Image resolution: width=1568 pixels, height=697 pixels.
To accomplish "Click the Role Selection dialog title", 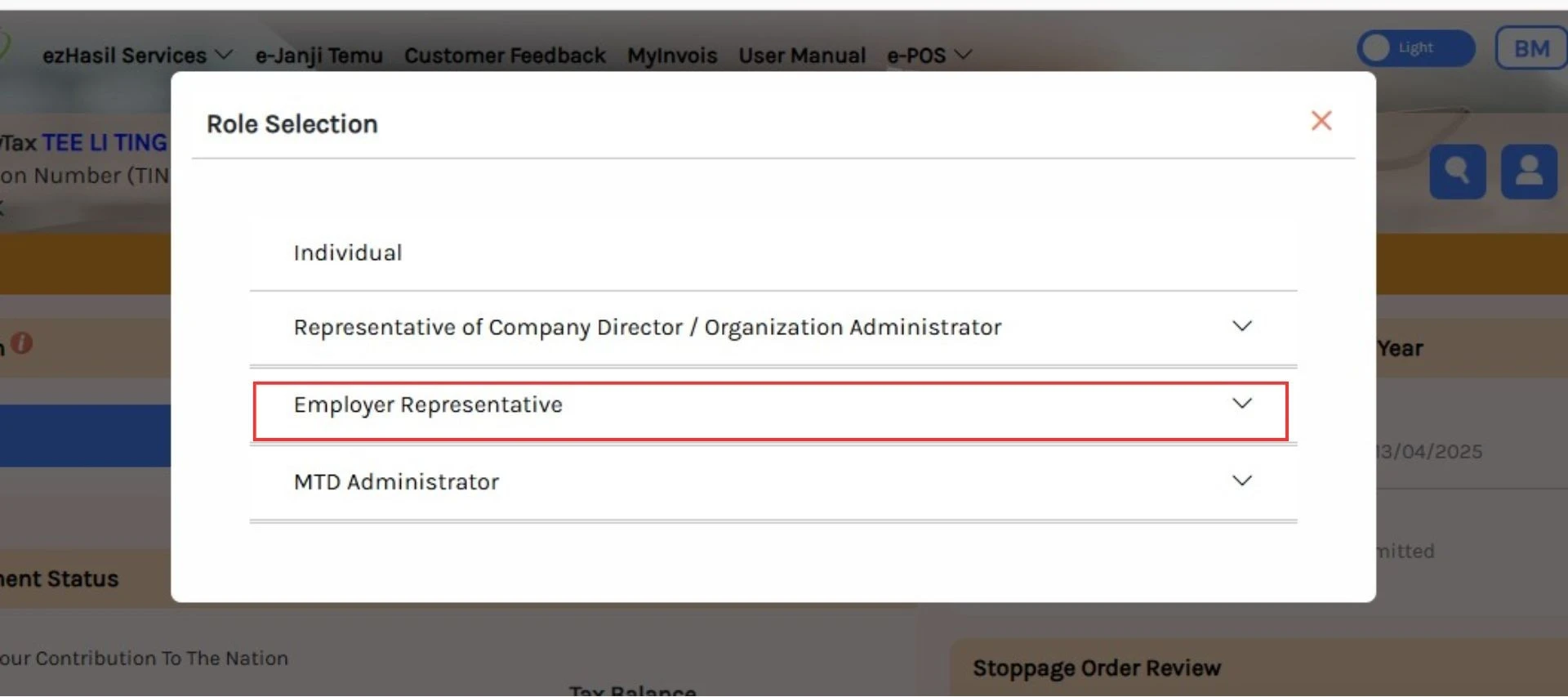I will pyautogui.click(x=292, y=124).
